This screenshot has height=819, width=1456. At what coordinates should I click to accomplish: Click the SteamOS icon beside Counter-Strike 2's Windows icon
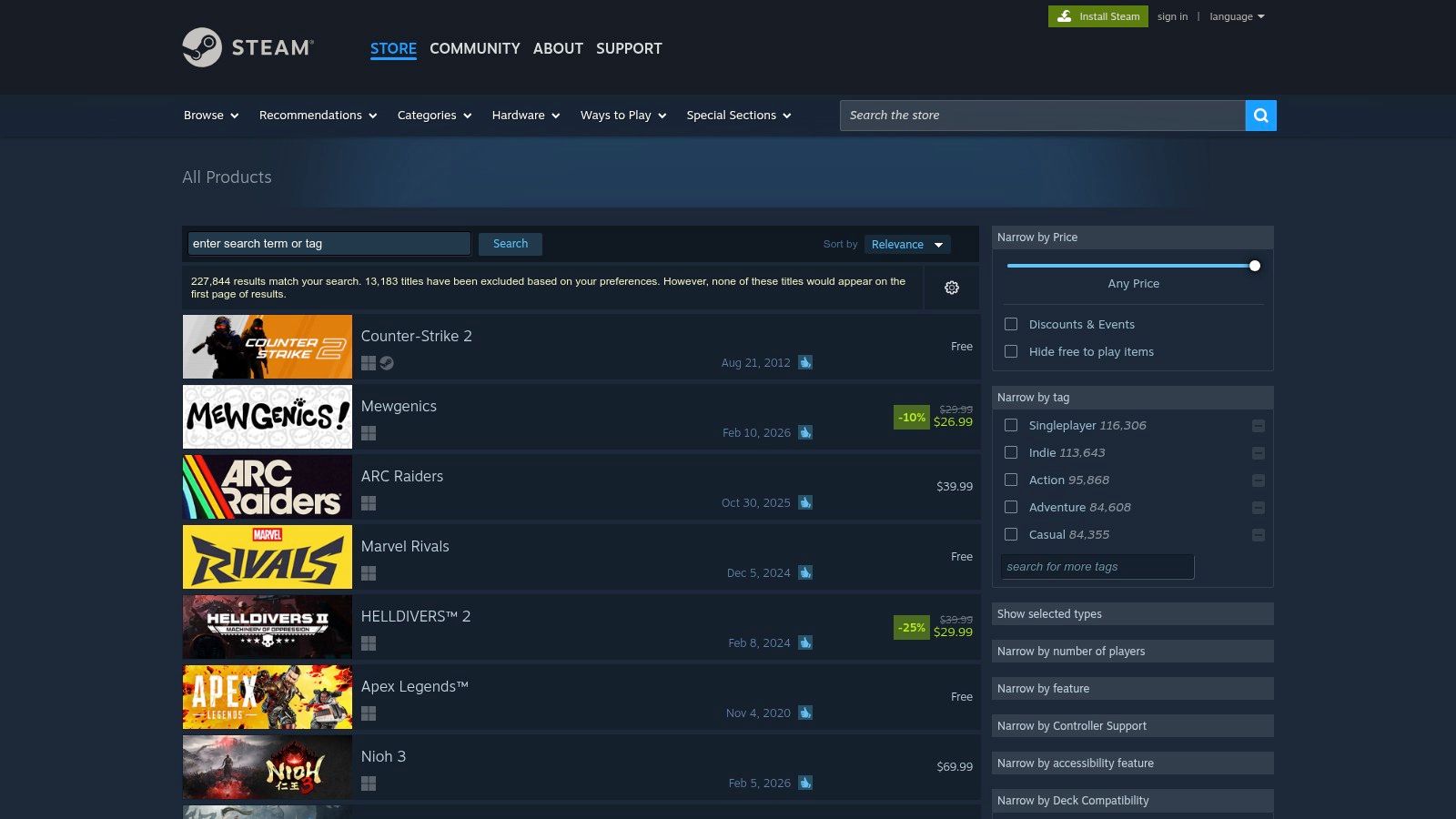[386, 362]
